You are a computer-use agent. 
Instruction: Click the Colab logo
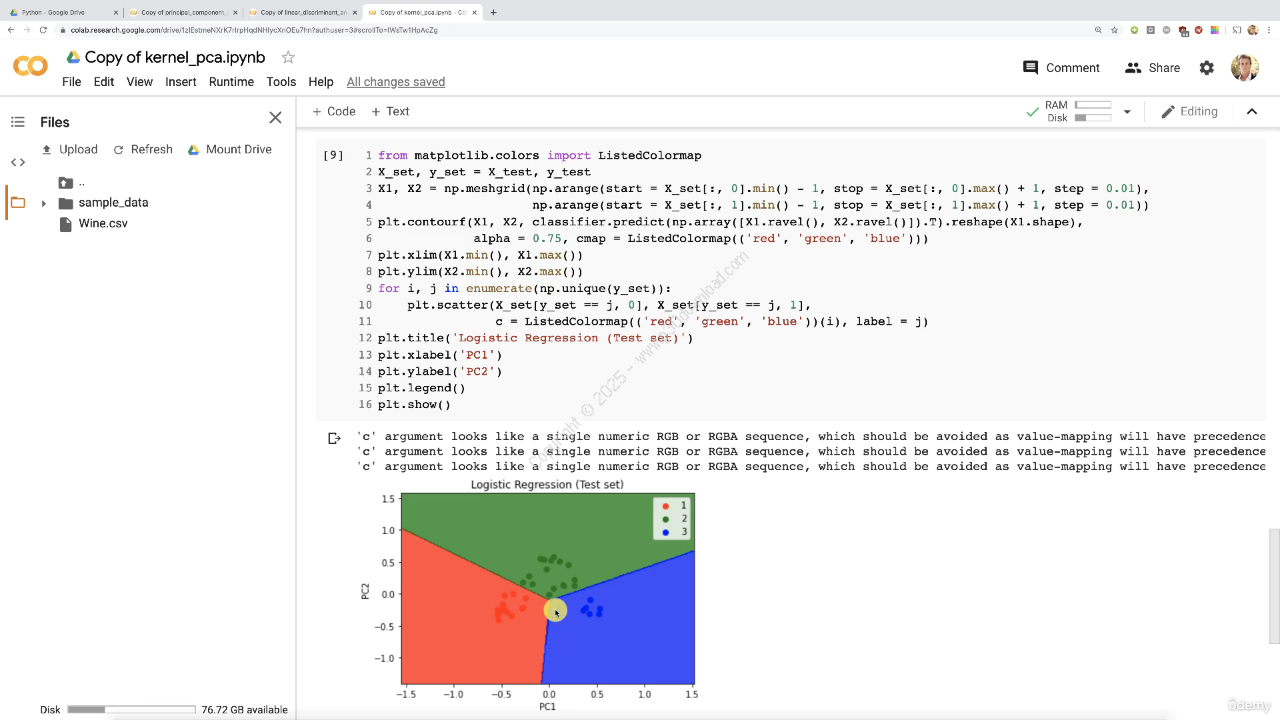coord(30,67)
